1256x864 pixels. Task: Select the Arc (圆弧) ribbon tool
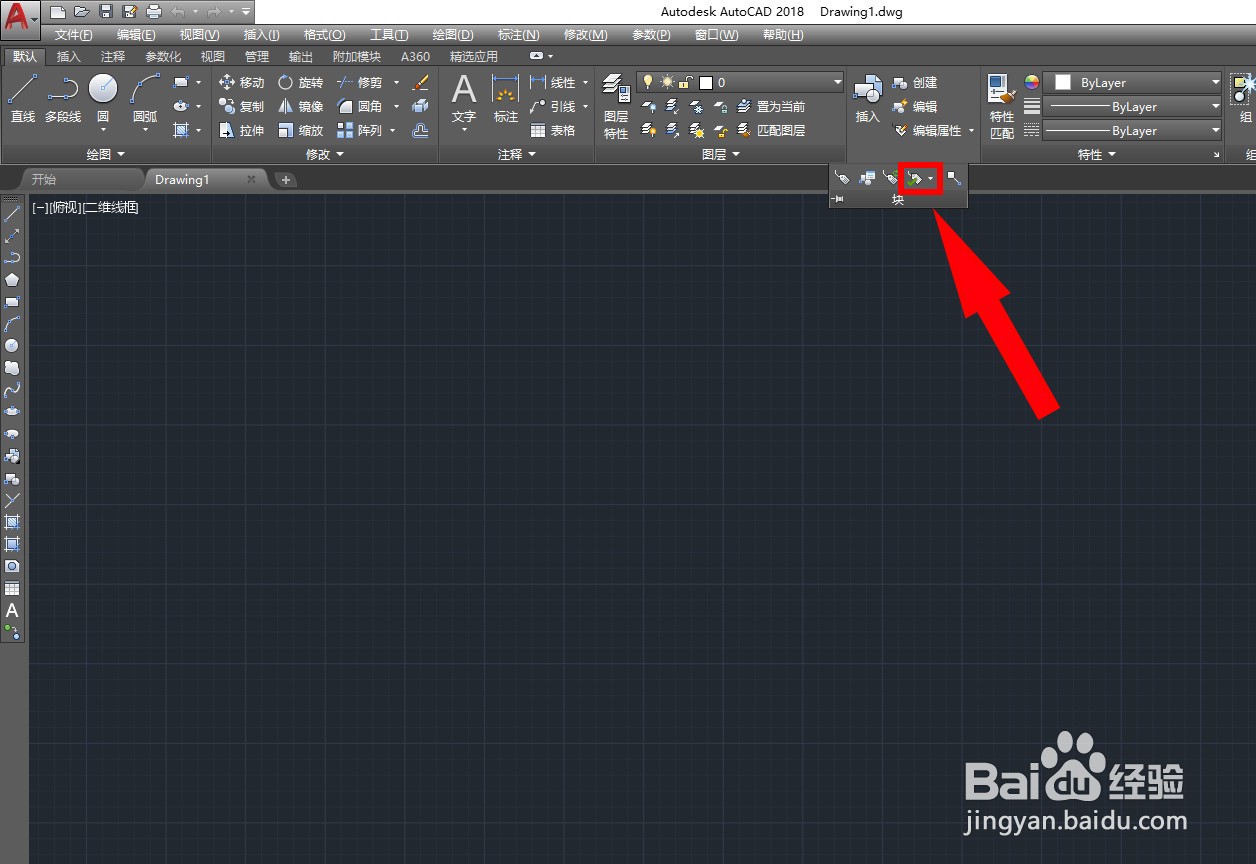(145, 98)
